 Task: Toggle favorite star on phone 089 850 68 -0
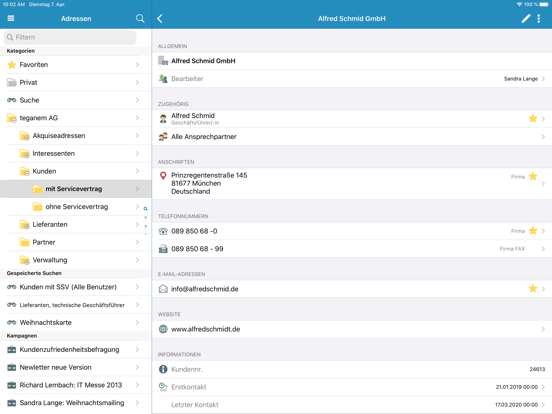533,231
